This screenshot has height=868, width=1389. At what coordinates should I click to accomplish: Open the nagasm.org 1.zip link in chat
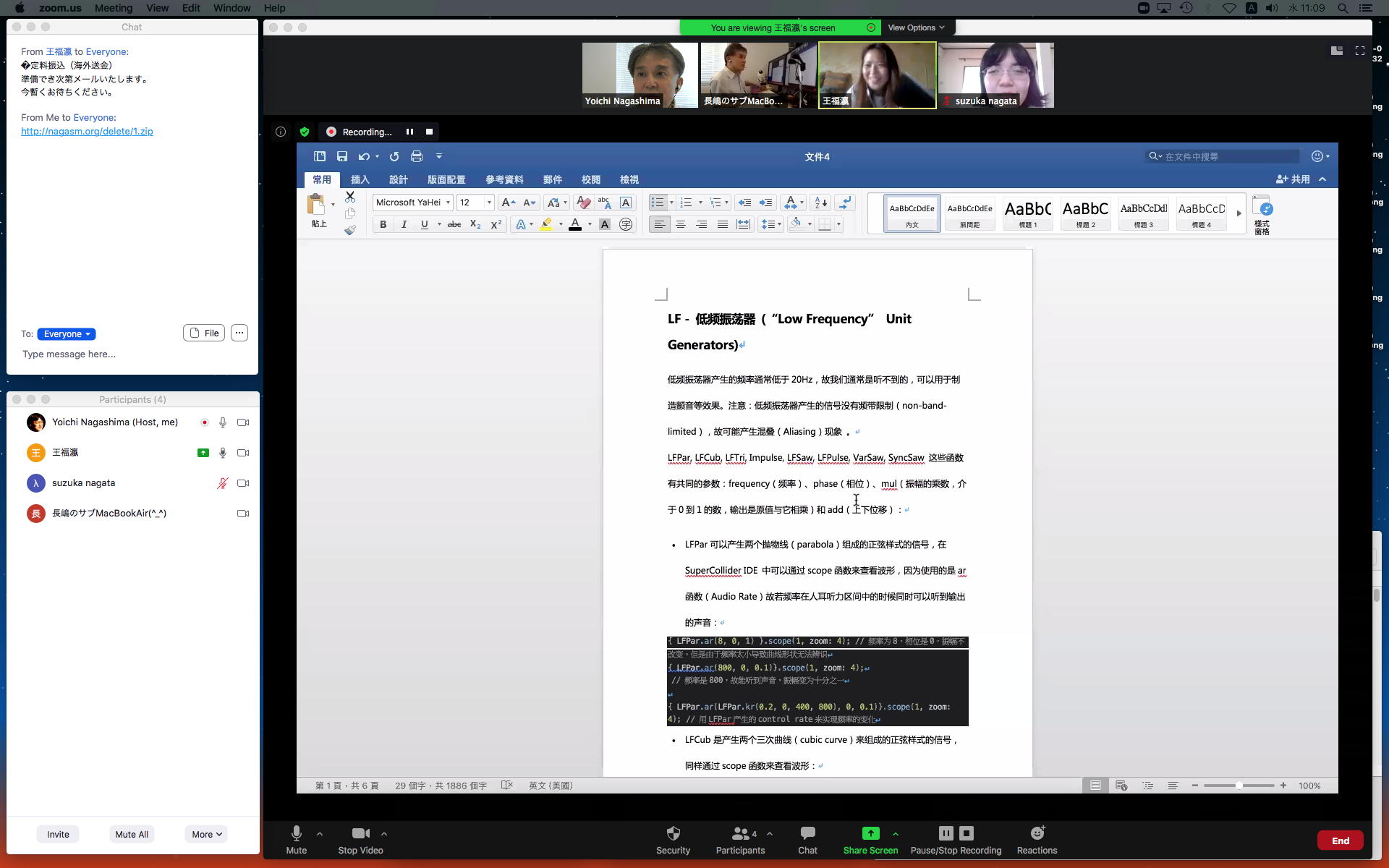[x=87, y=132]
